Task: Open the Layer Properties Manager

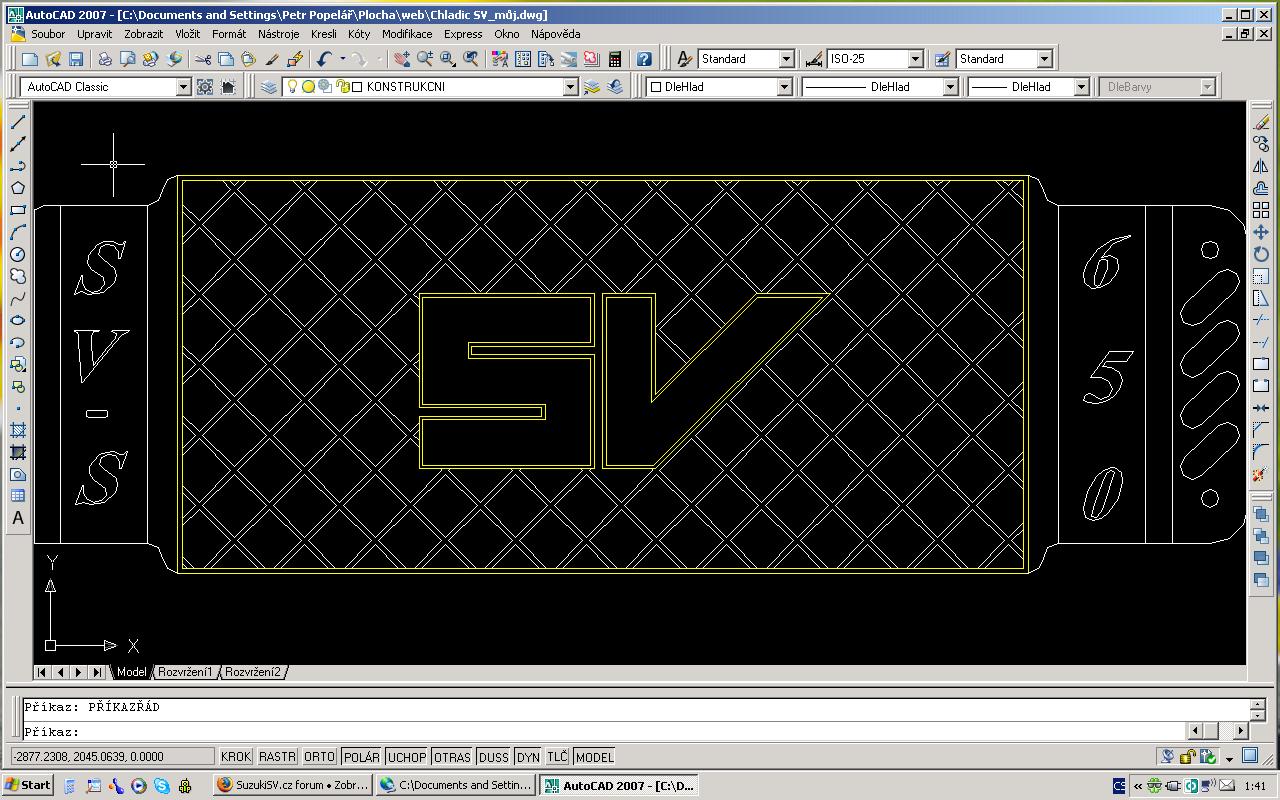Action: click(269, 87)
